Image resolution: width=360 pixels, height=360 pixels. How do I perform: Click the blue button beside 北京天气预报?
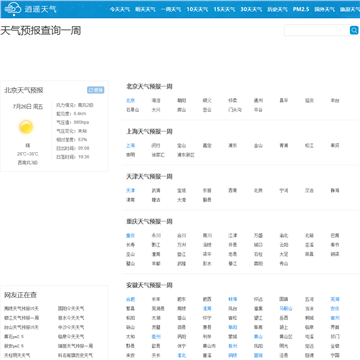[x=96, y=90]
